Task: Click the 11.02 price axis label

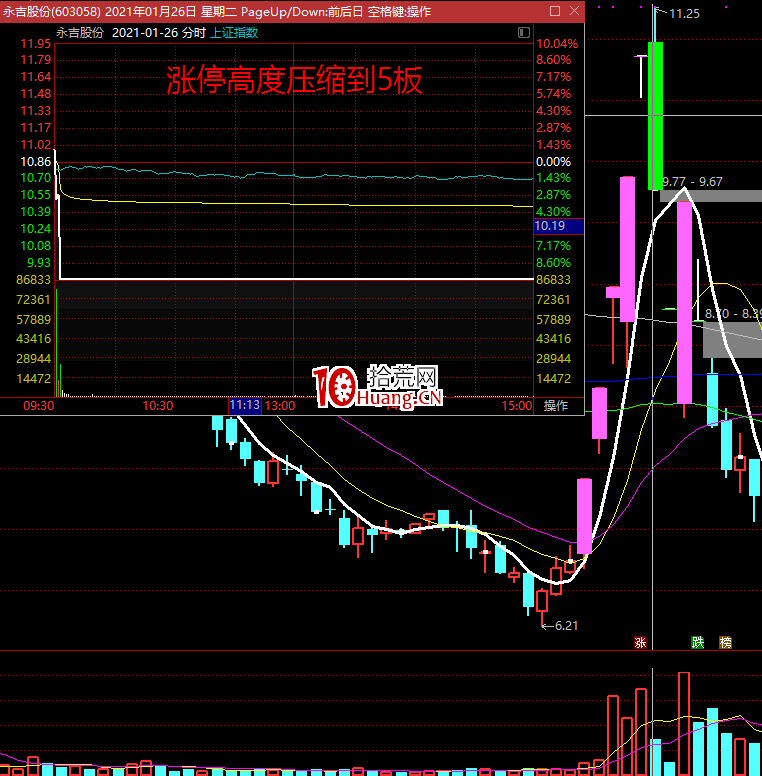Action: tap(36, 145)
